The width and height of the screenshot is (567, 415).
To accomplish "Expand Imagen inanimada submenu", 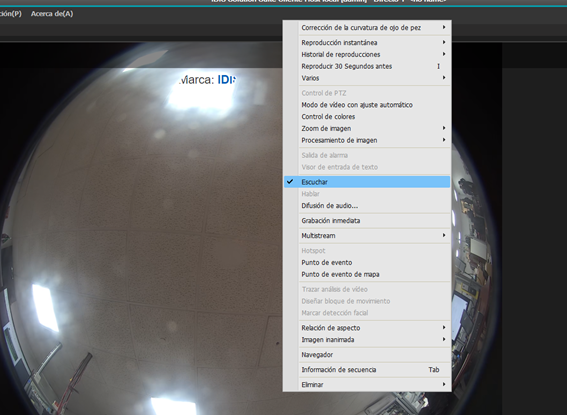I will tap(367, 339).
